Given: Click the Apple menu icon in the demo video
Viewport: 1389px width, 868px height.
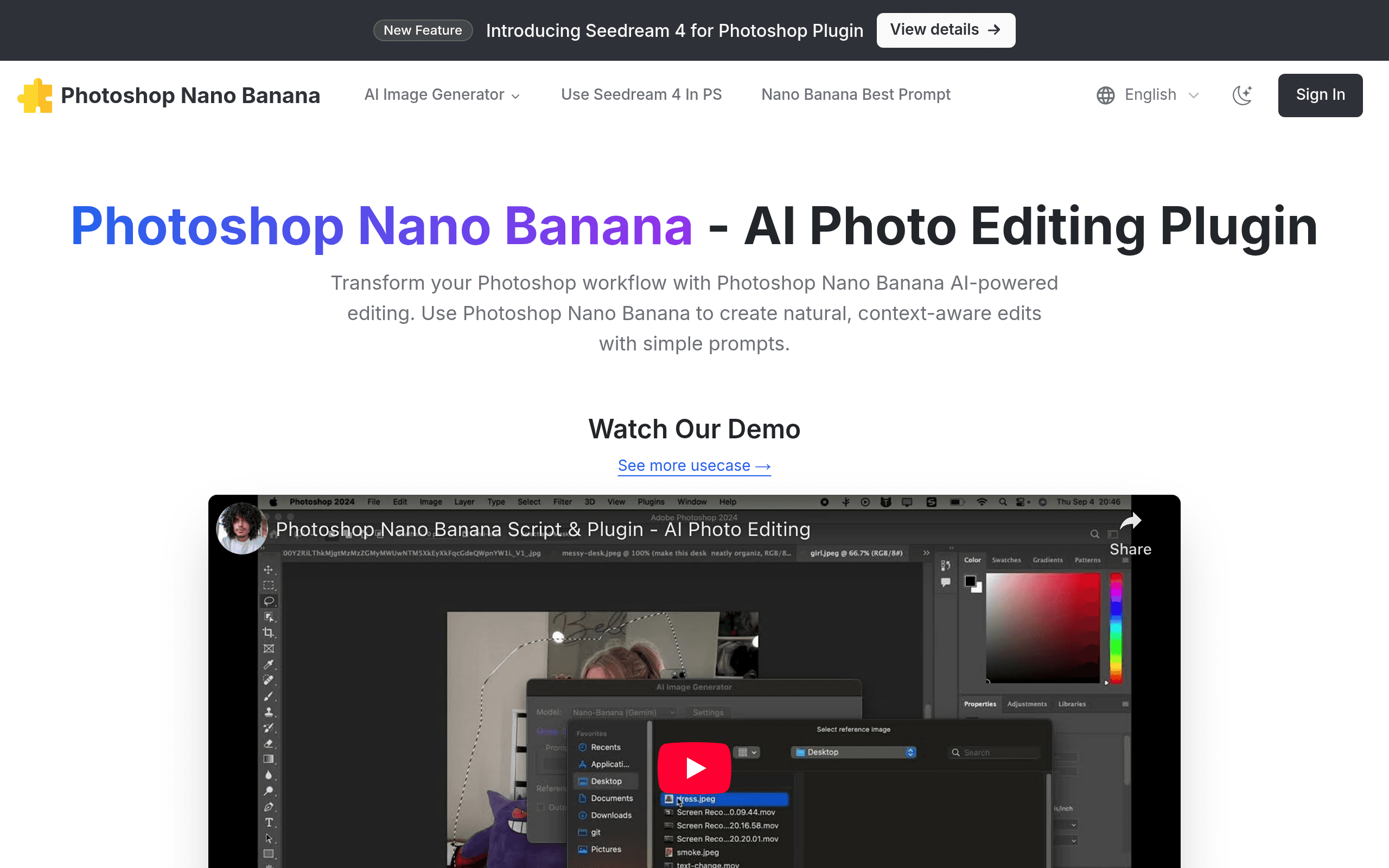Looking at the screenshot, I should [273, 502].
